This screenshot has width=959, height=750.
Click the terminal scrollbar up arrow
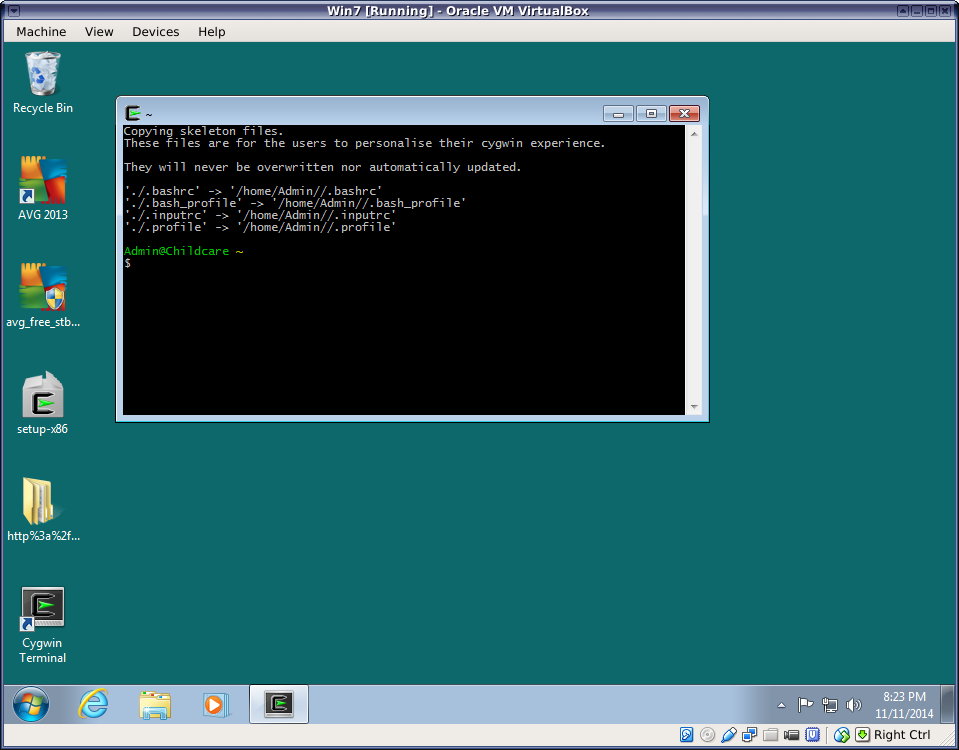(694, 133)
